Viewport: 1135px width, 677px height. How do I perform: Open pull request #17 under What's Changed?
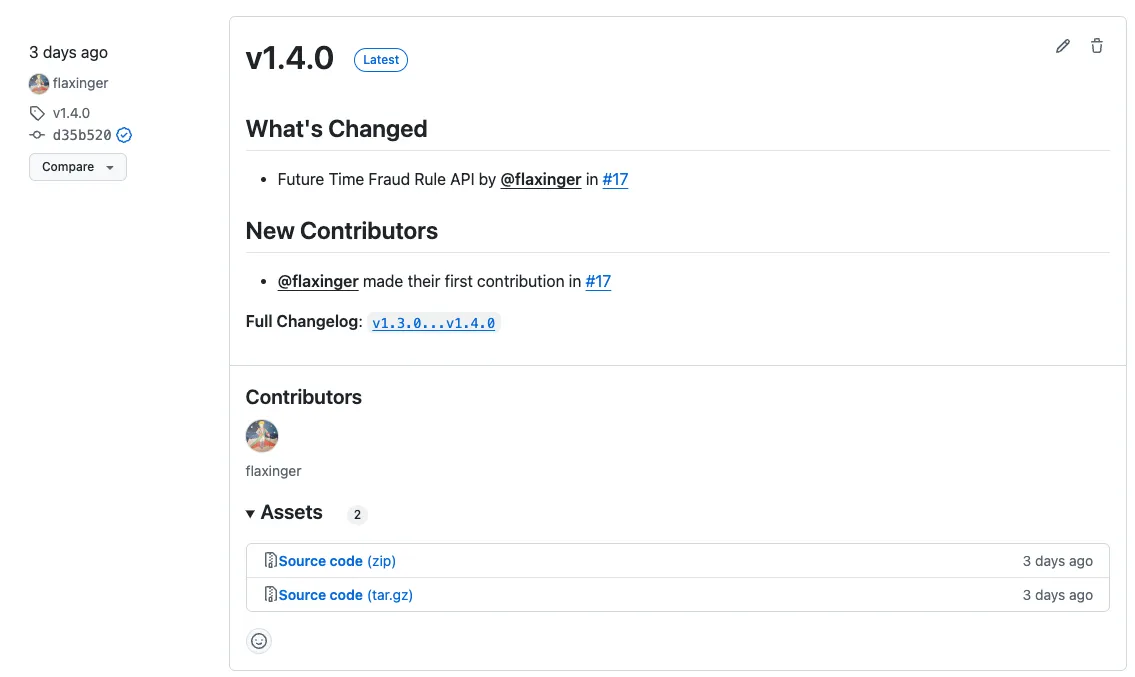[615, 180]
